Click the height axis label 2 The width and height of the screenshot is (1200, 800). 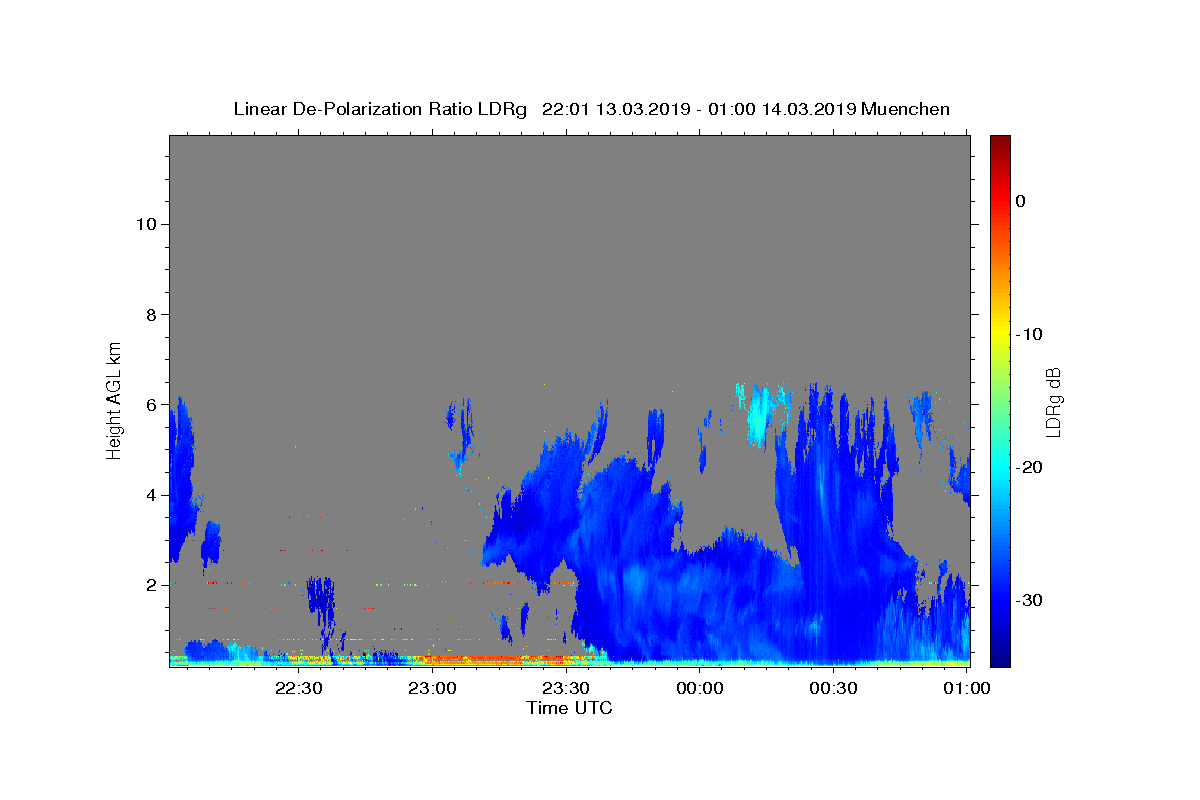point(151,585)
